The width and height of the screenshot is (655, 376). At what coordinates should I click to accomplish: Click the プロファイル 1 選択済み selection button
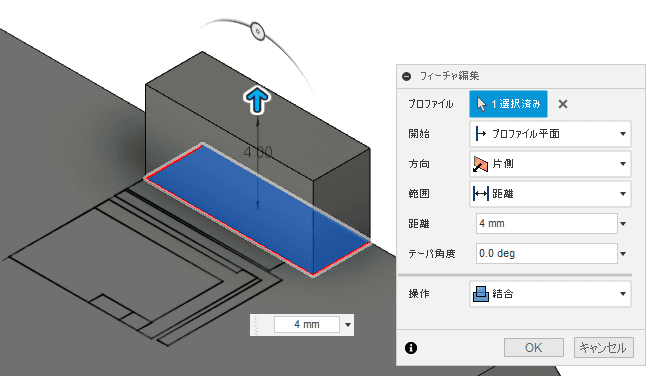pyautogui.click(x=508, y=104)
